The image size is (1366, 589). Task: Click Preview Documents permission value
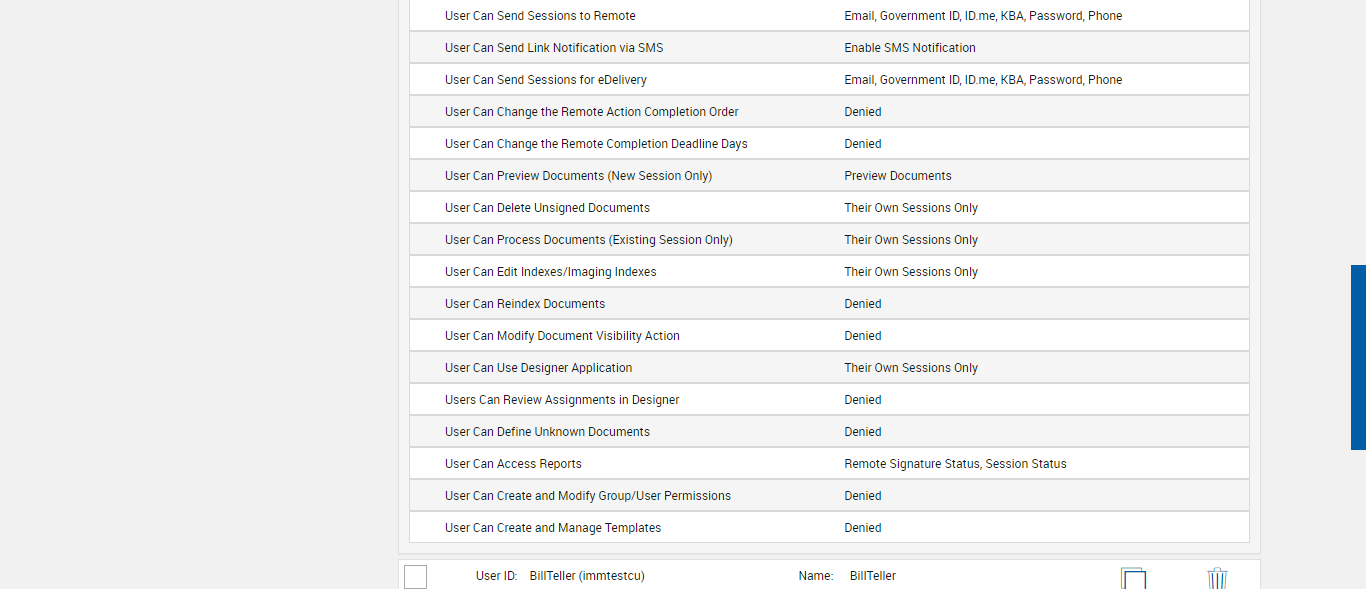coord(897,176)
